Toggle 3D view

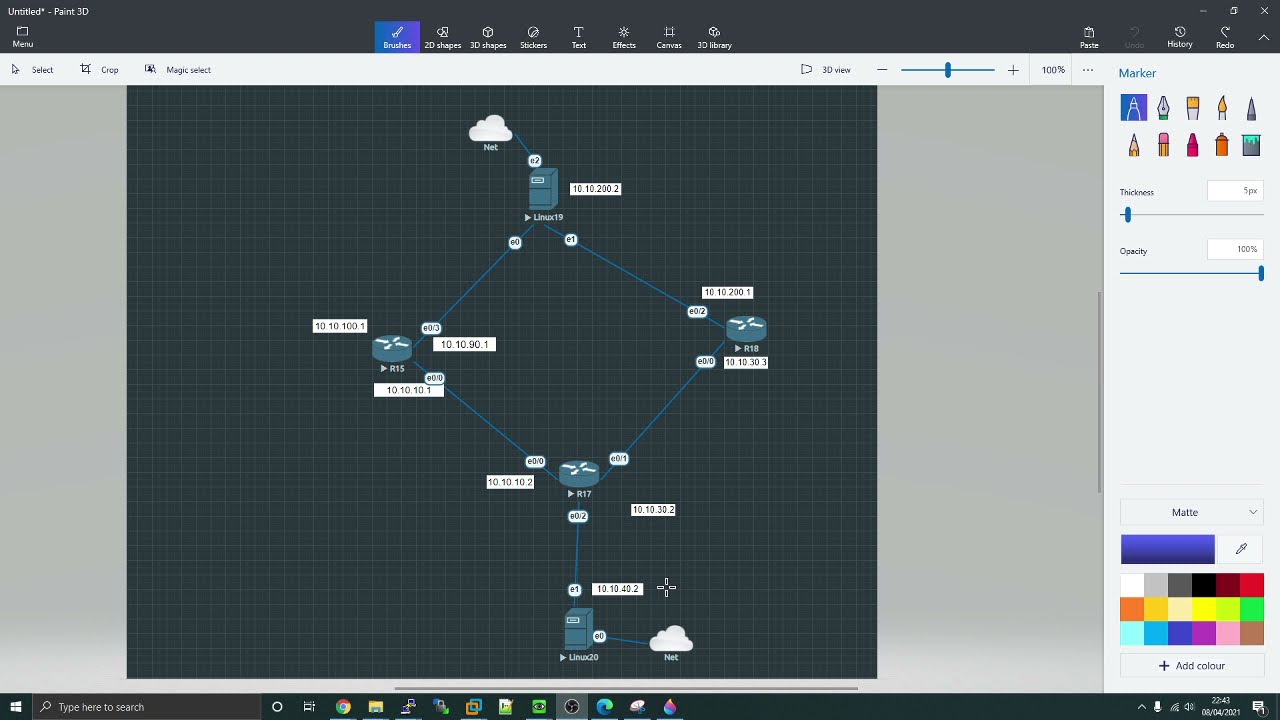click(826, 70)
